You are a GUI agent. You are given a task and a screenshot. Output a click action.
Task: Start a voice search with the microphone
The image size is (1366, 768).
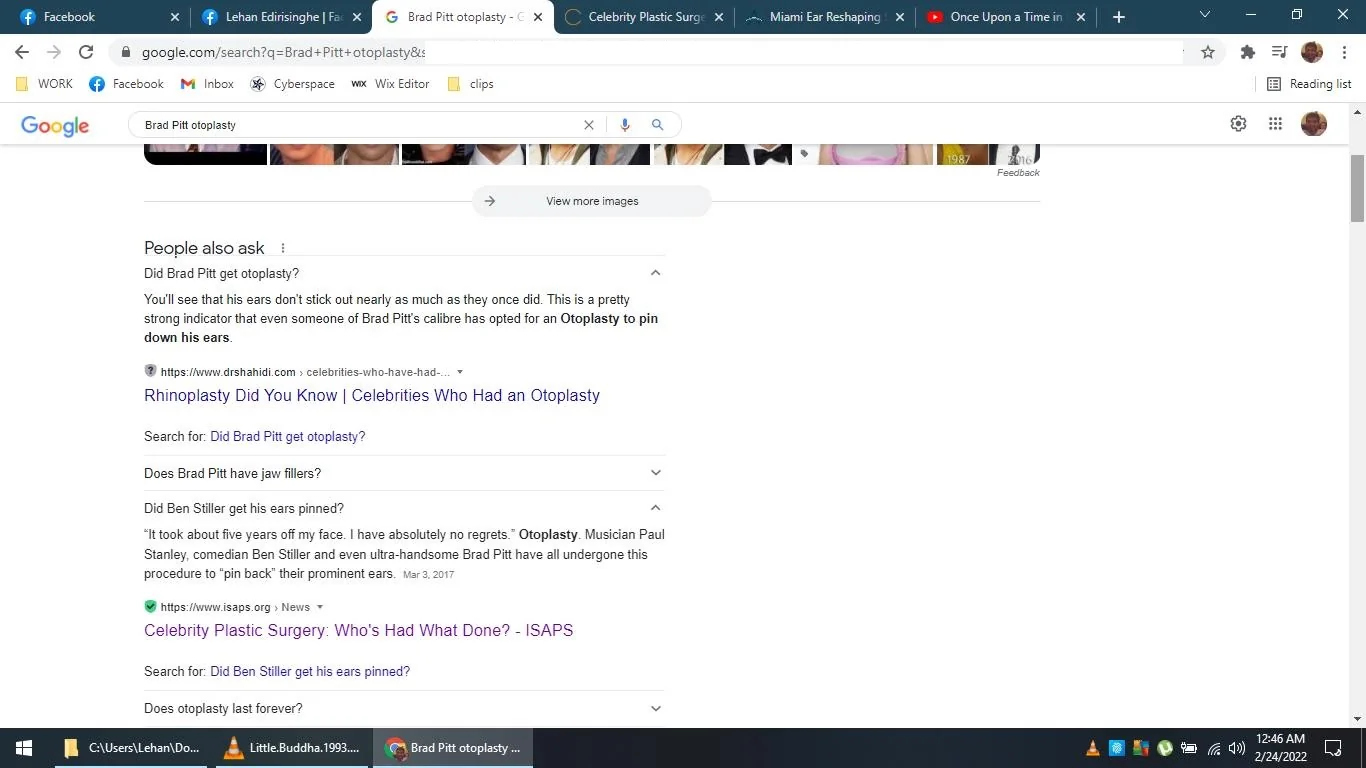click(x=625, y=125)
